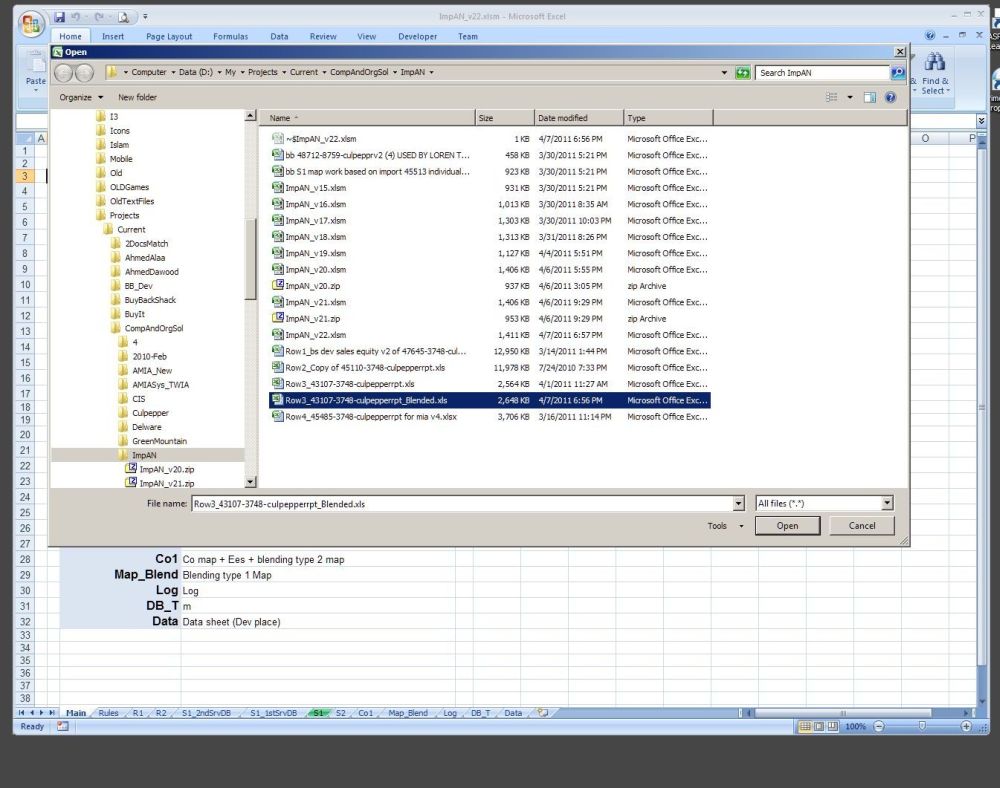
Task: Click the refresh button beside the address bar
Action: tap(742, 73)
